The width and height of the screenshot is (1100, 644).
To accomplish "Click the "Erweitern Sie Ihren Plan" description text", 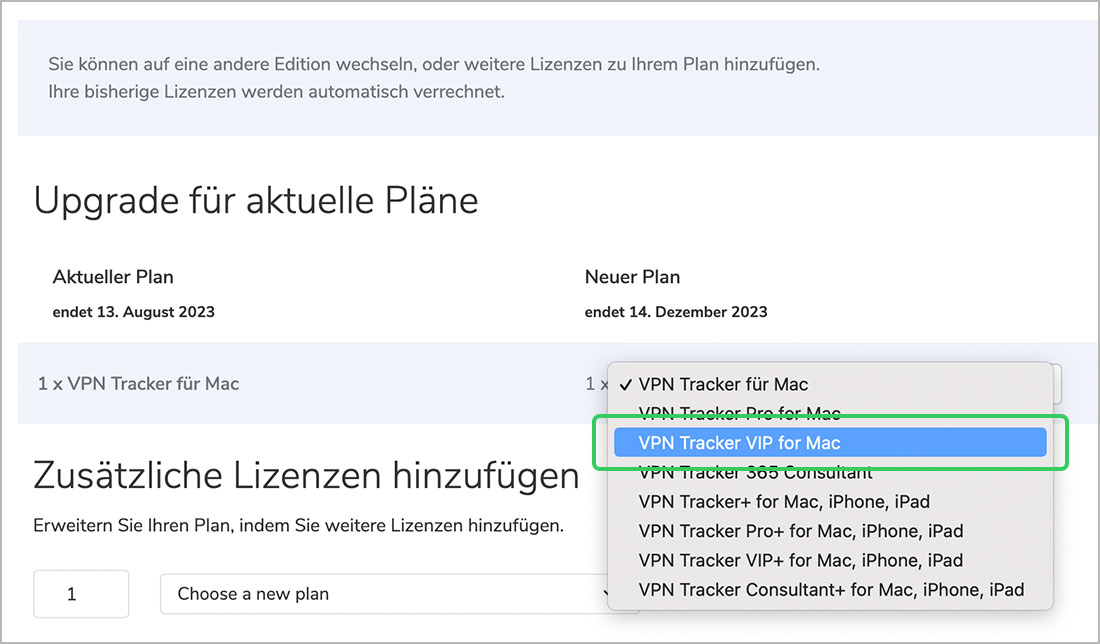I will click(298, 525).
